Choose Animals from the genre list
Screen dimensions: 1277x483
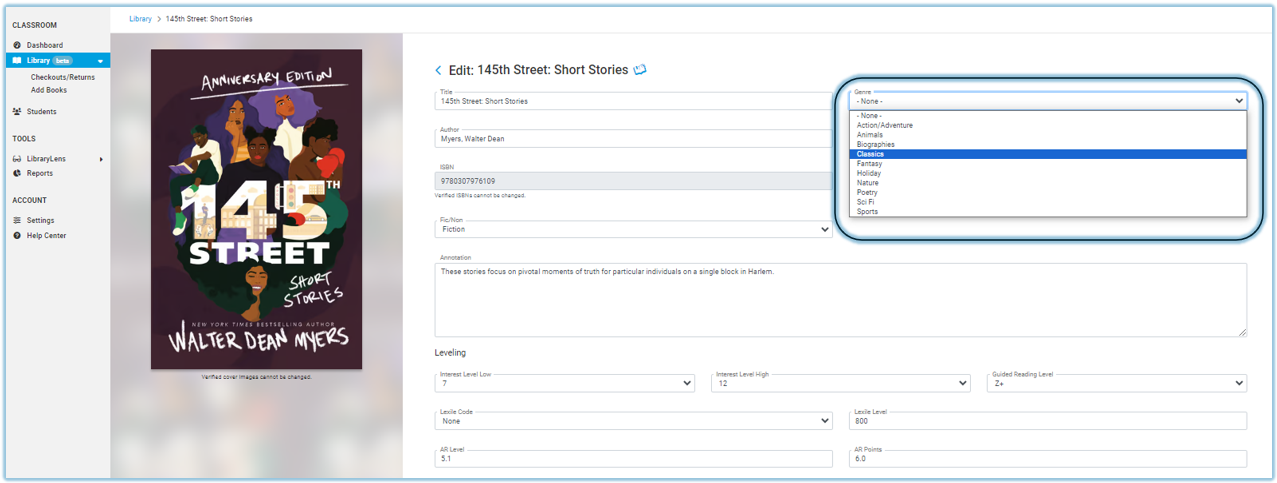(x=1048, y=135)
